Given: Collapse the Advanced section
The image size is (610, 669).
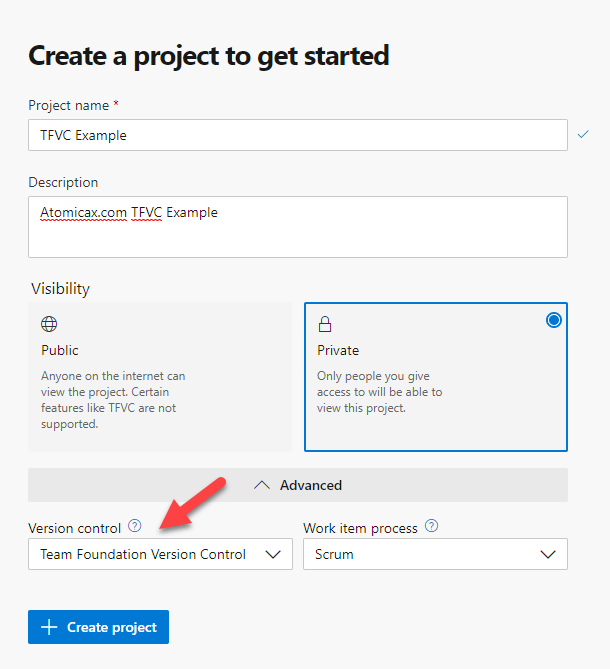Looking at the screenshot, I should [x=298, y=485].
